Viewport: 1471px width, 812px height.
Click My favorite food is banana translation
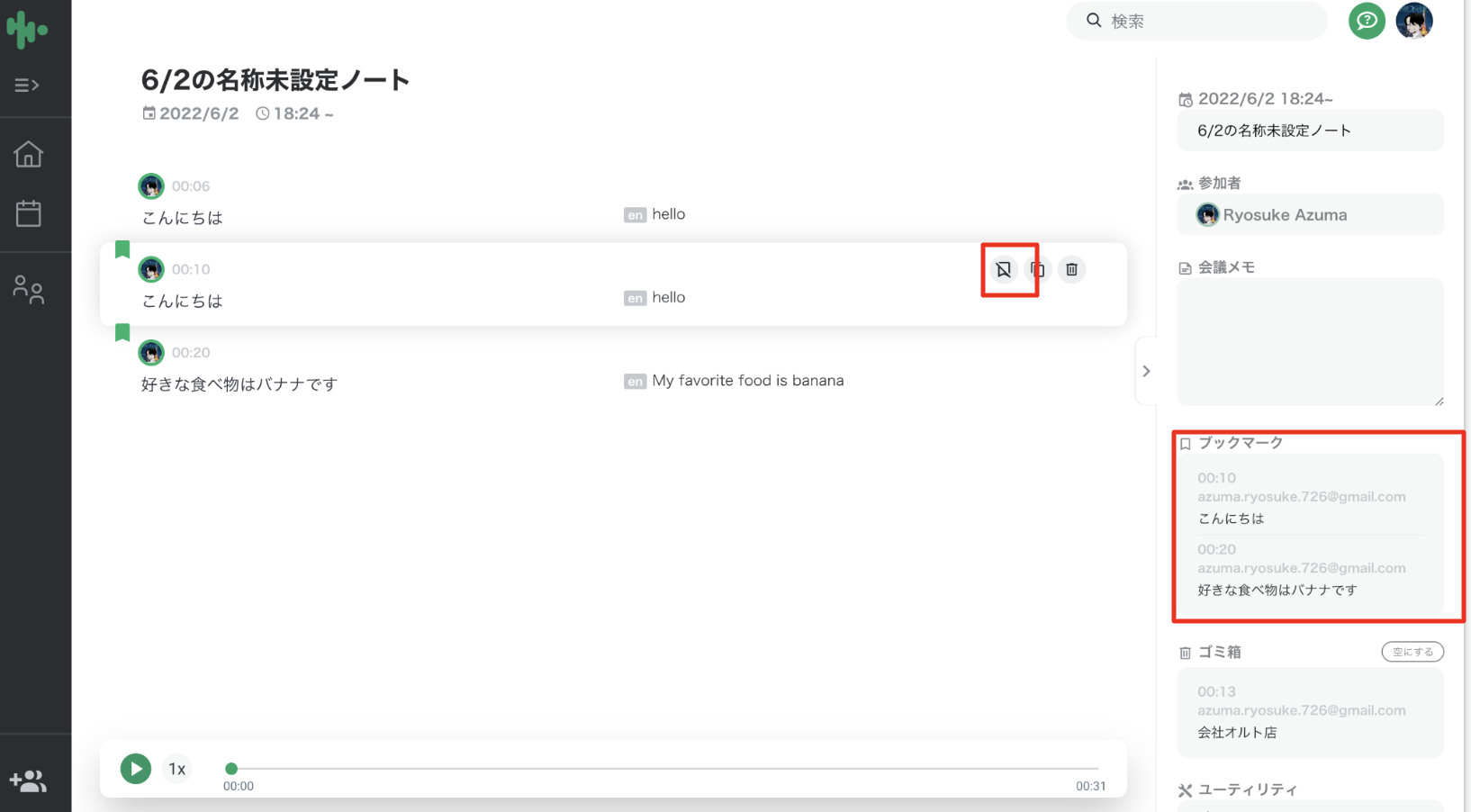[x=748, y=381]
